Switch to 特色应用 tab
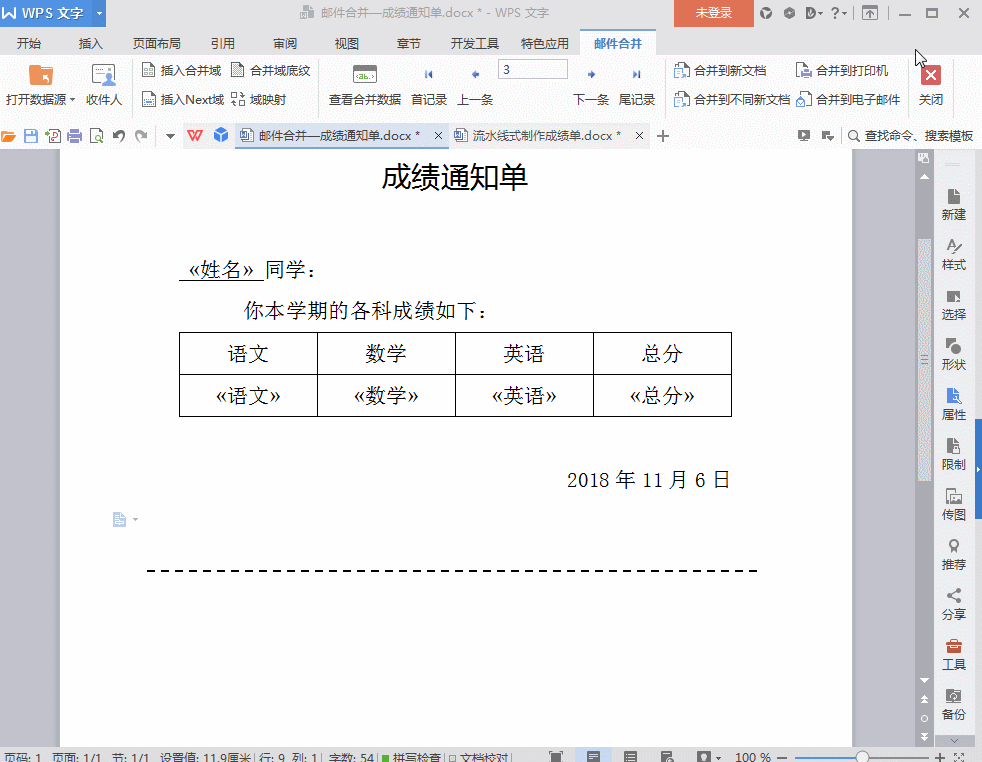Screen dimensions: 982x762 [545, 43]
